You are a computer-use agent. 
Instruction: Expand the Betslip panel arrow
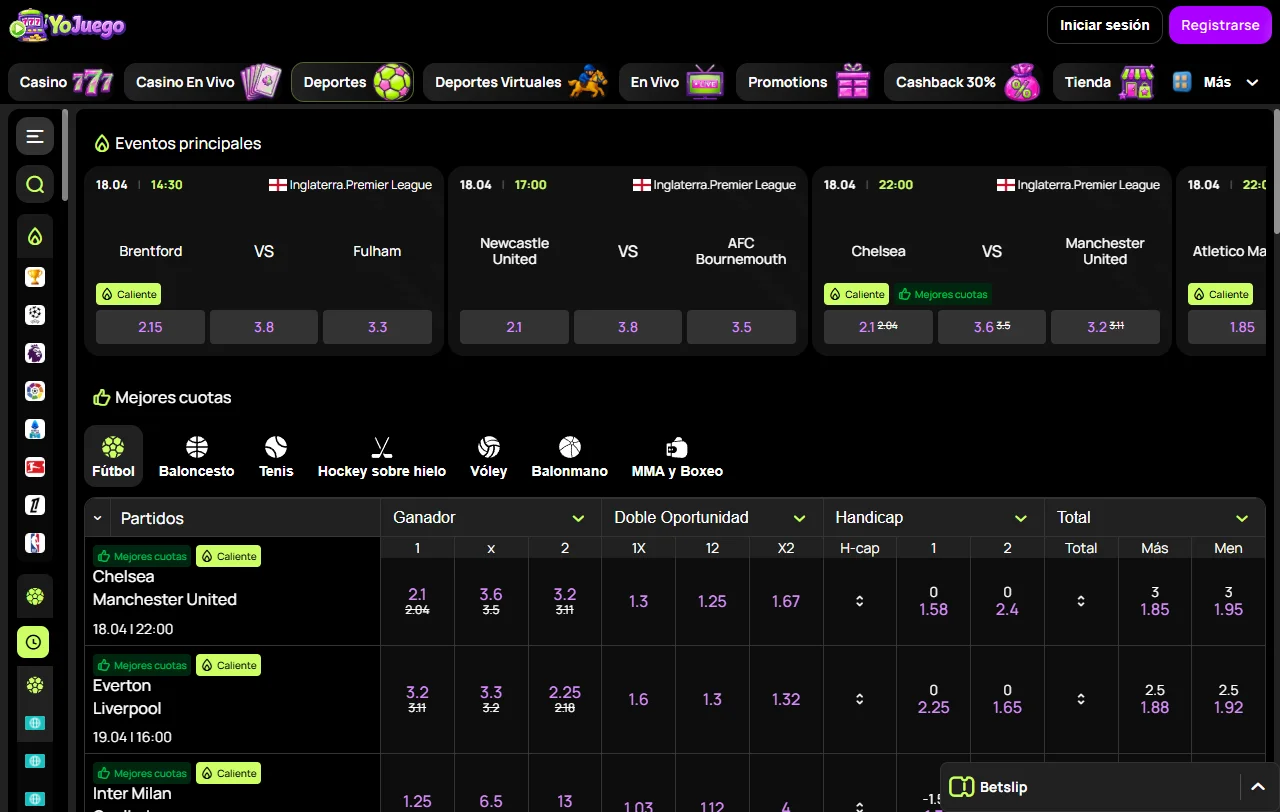[1258, 787]
